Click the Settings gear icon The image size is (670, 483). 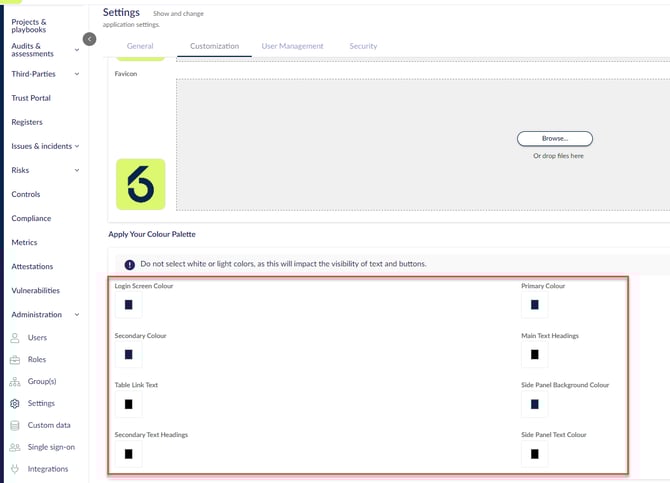coord(15,403)
